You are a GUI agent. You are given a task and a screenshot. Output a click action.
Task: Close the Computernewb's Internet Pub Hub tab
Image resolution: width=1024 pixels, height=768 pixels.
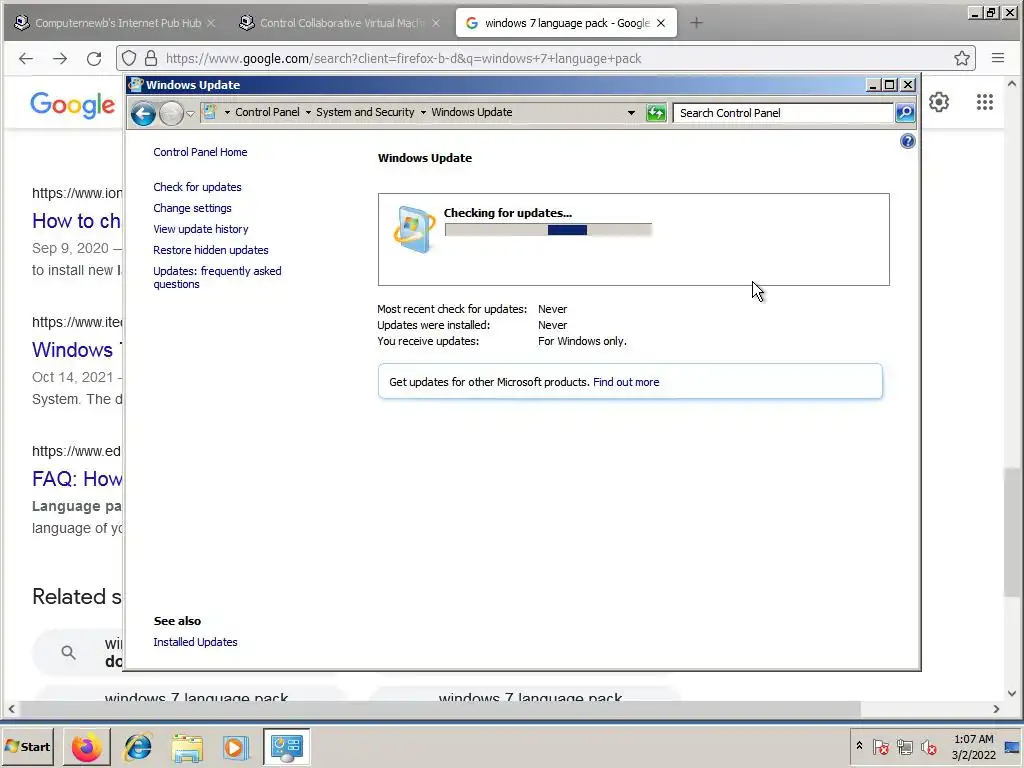(211, 23)
